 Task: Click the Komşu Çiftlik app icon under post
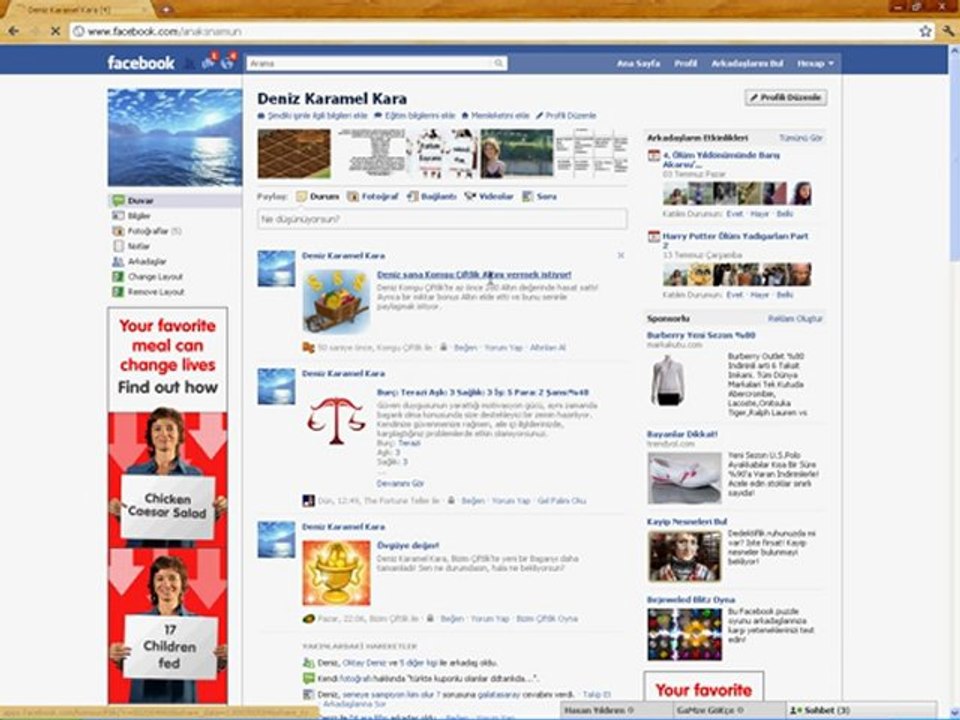[308, 347]
